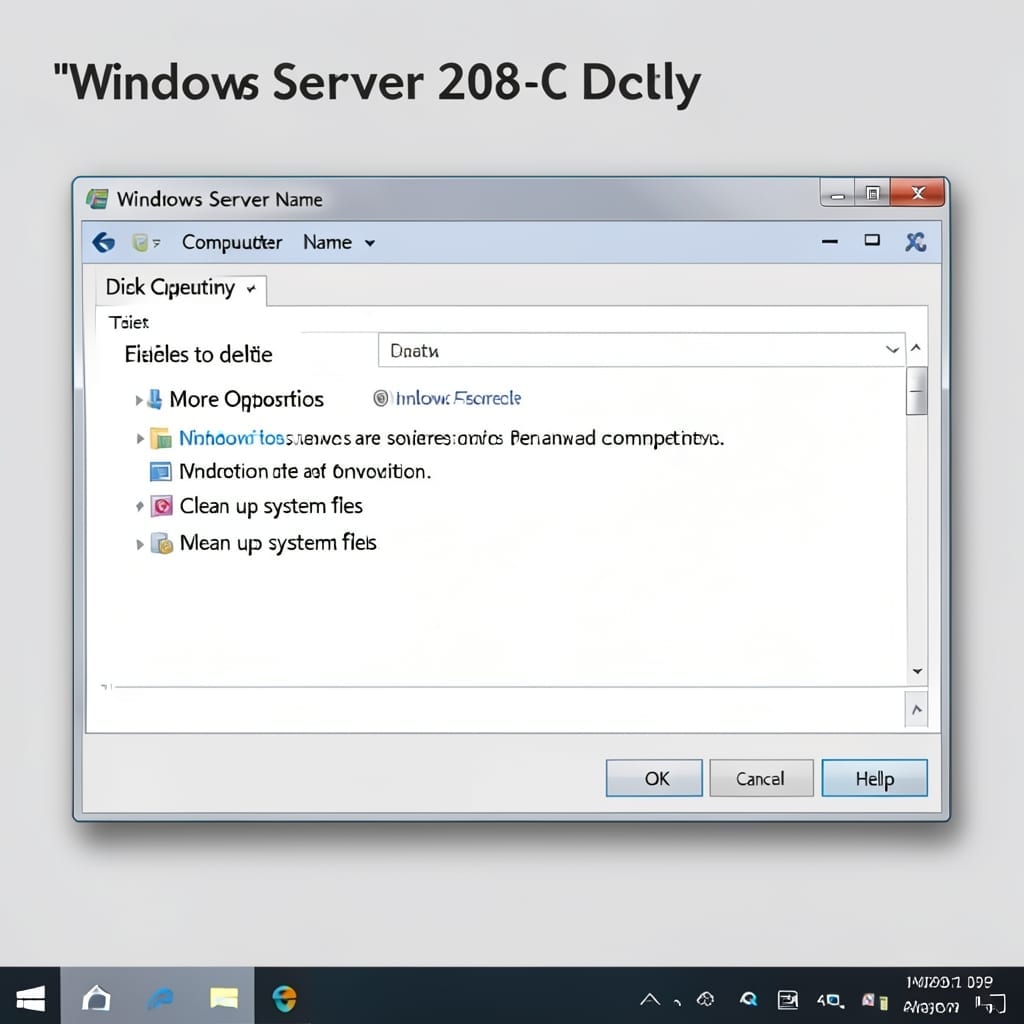Viewport: 1024px width, 1024px height.
Task: Click the description pane up arrow
Action: pos(917,709)
